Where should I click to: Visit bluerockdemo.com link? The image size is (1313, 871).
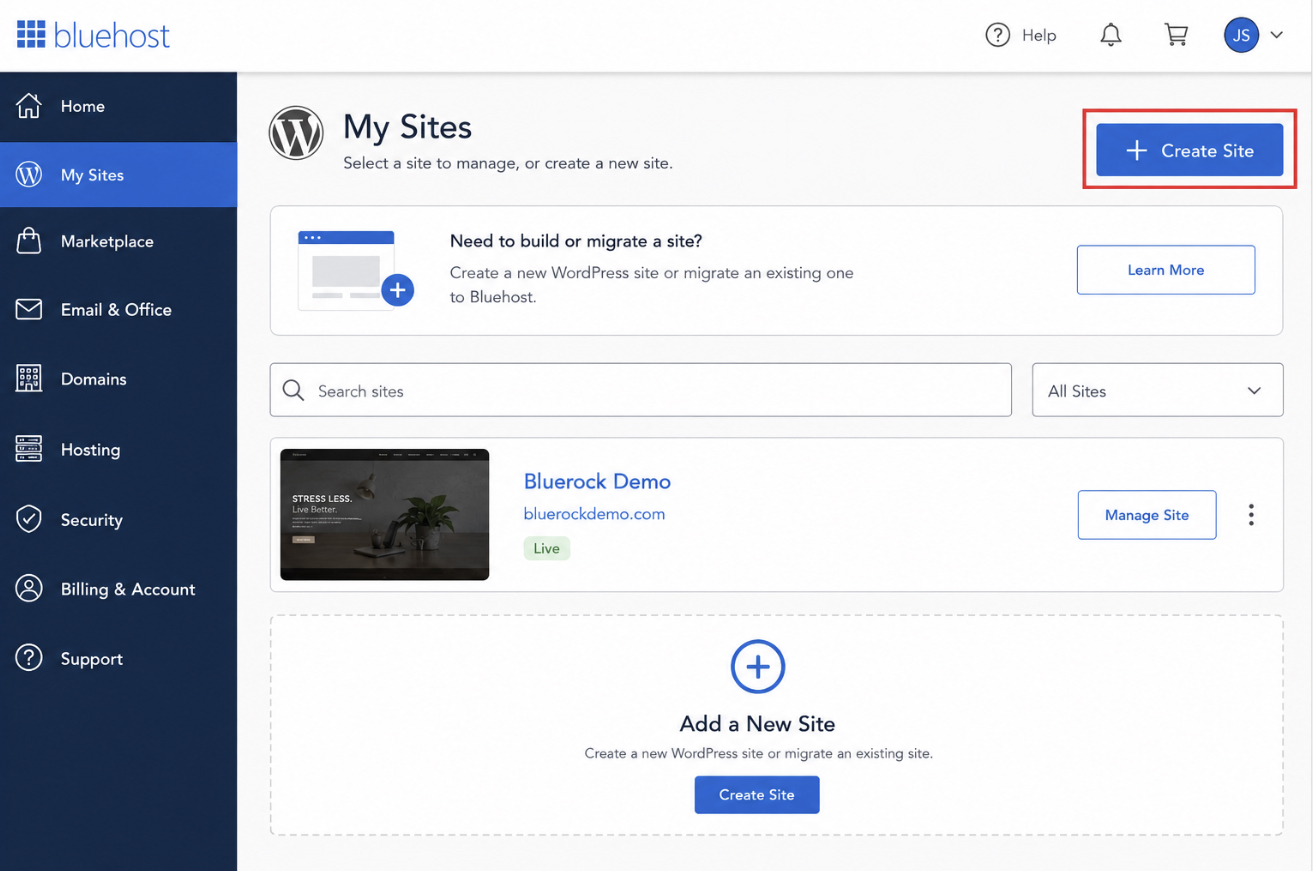click(x=594, y=514)
